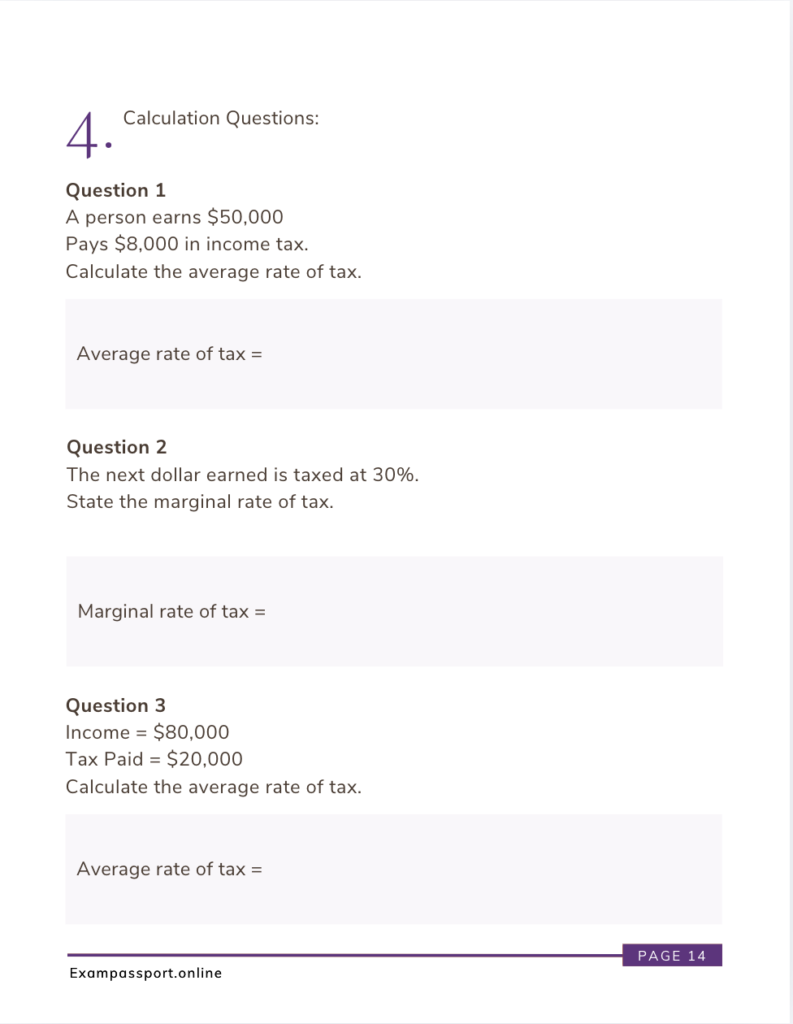Image resolution: width=793 pixels, height=1024 pixels.
Task: Click the '$50,000' amount in Question 1
Action: pyautogui.click(x=245, y=217)
